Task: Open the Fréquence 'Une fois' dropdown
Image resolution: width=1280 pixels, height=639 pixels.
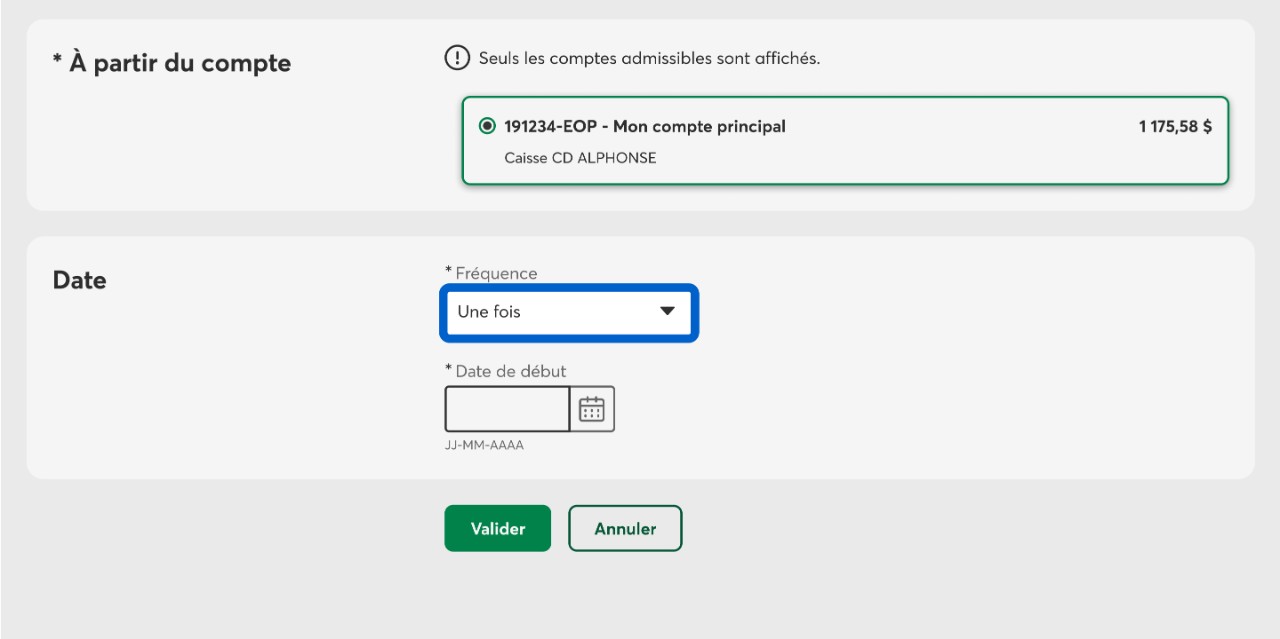Action: (x=568, y=312)
